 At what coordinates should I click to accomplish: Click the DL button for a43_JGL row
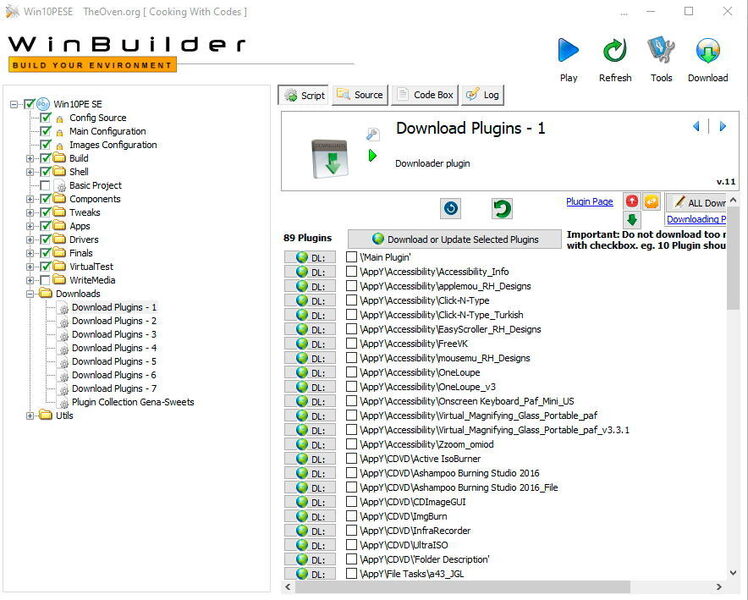(310, 574)
